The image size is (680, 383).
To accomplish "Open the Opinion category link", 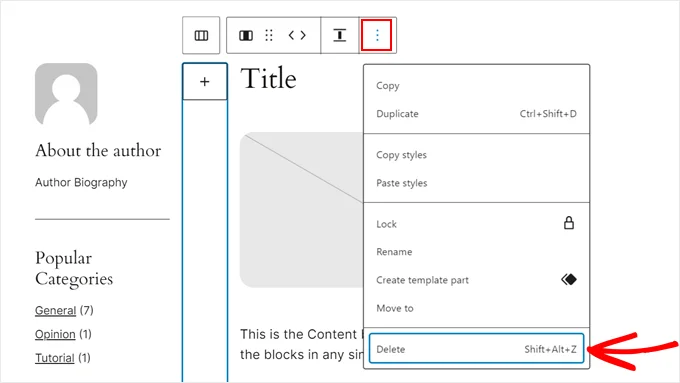I will click(x=55, y=334).
